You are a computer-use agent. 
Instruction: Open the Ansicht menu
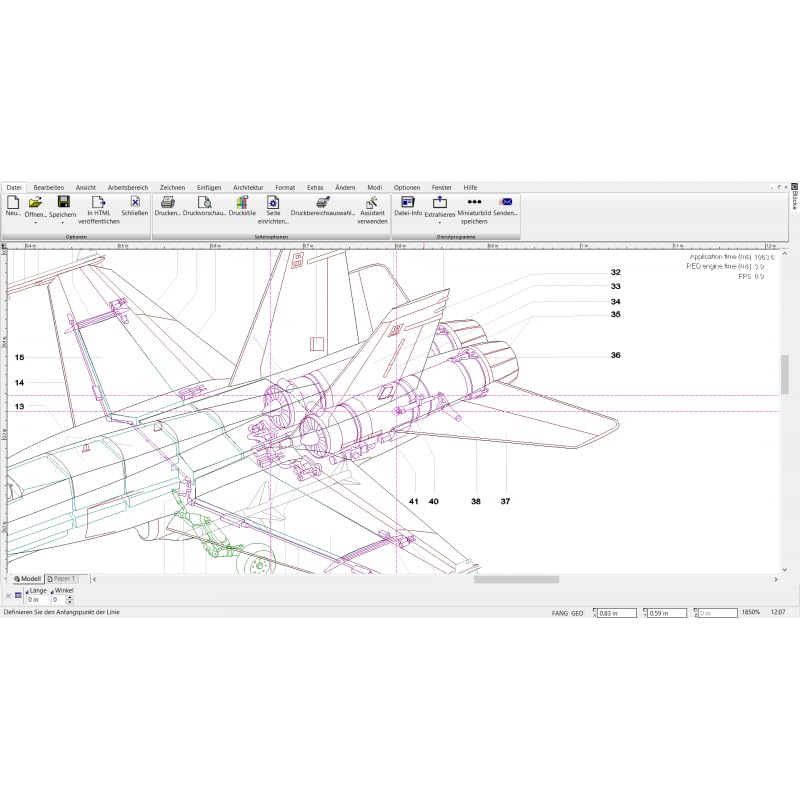86,187
